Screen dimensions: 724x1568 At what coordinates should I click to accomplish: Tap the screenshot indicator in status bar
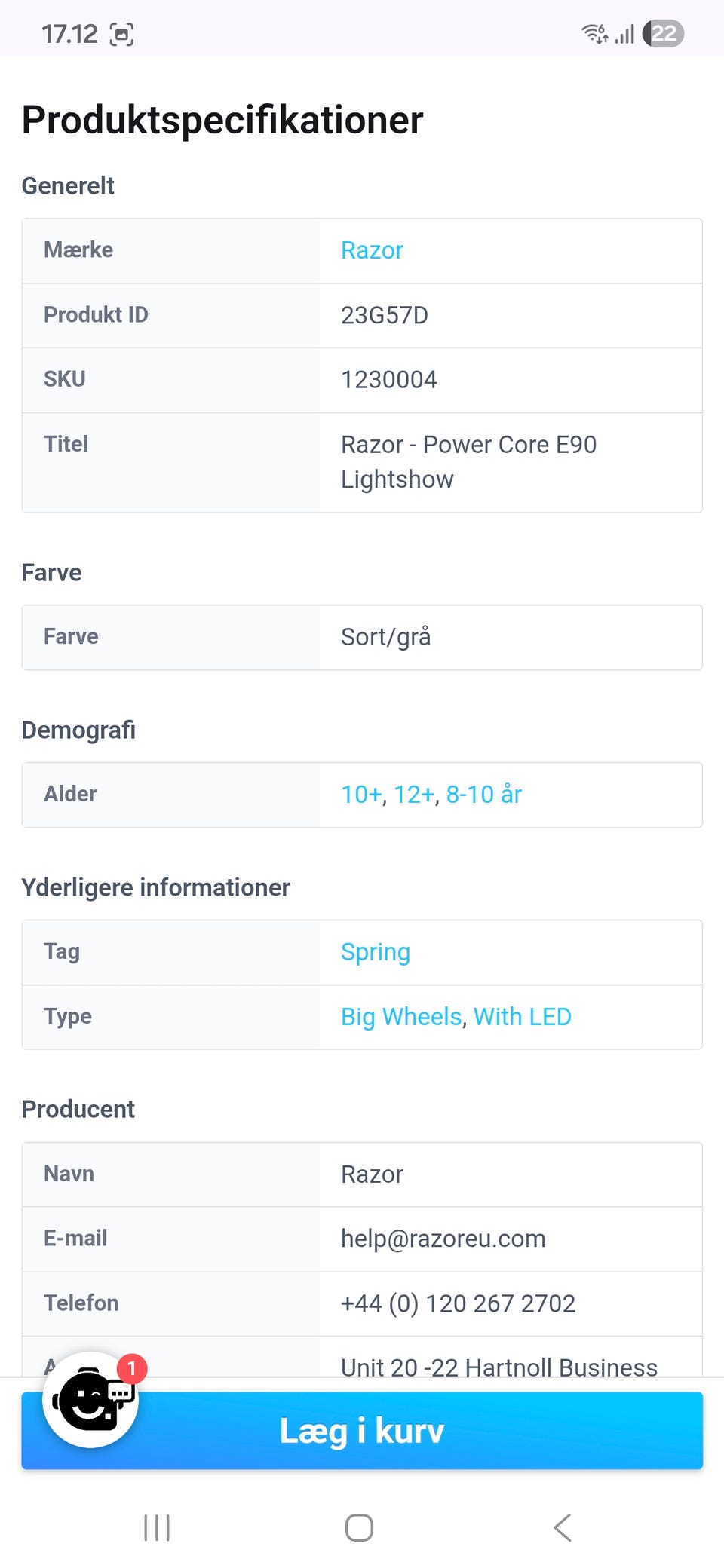[121, 34]
